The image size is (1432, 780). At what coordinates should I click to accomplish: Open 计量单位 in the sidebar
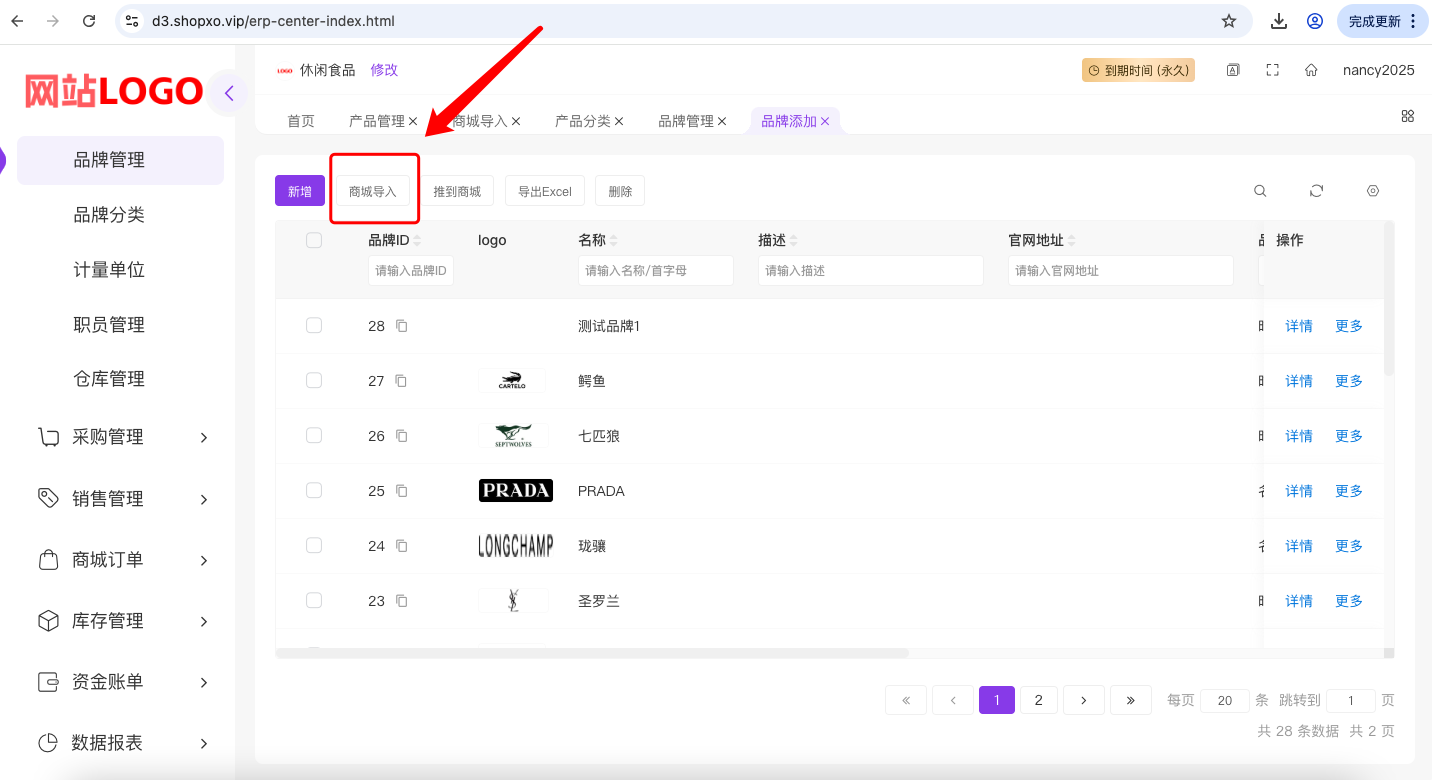point(109,270)
